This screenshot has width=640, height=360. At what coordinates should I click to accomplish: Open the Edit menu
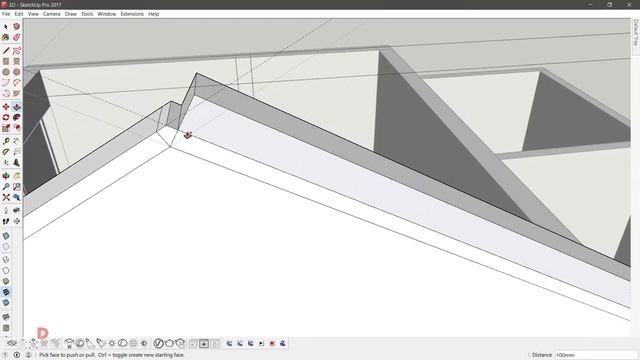pyautogui.click(x=19, y=14)
